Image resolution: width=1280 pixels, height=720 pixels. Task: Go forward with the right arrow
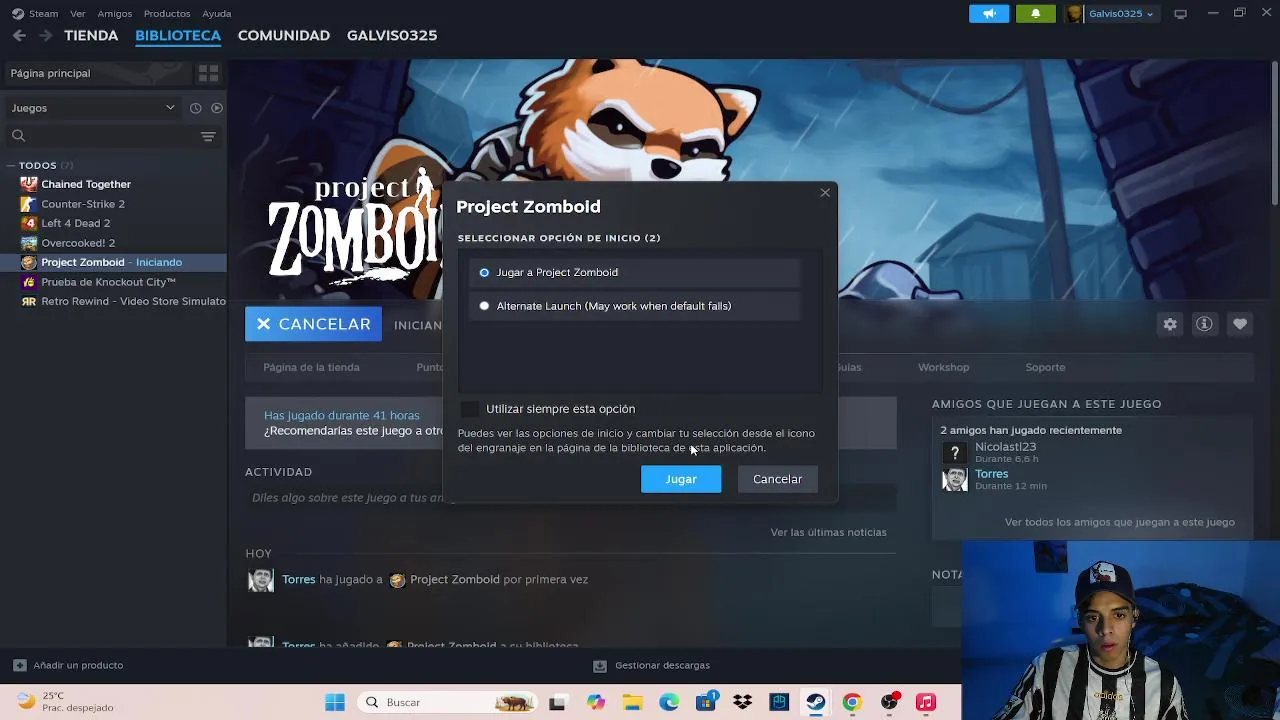[45, 35]
